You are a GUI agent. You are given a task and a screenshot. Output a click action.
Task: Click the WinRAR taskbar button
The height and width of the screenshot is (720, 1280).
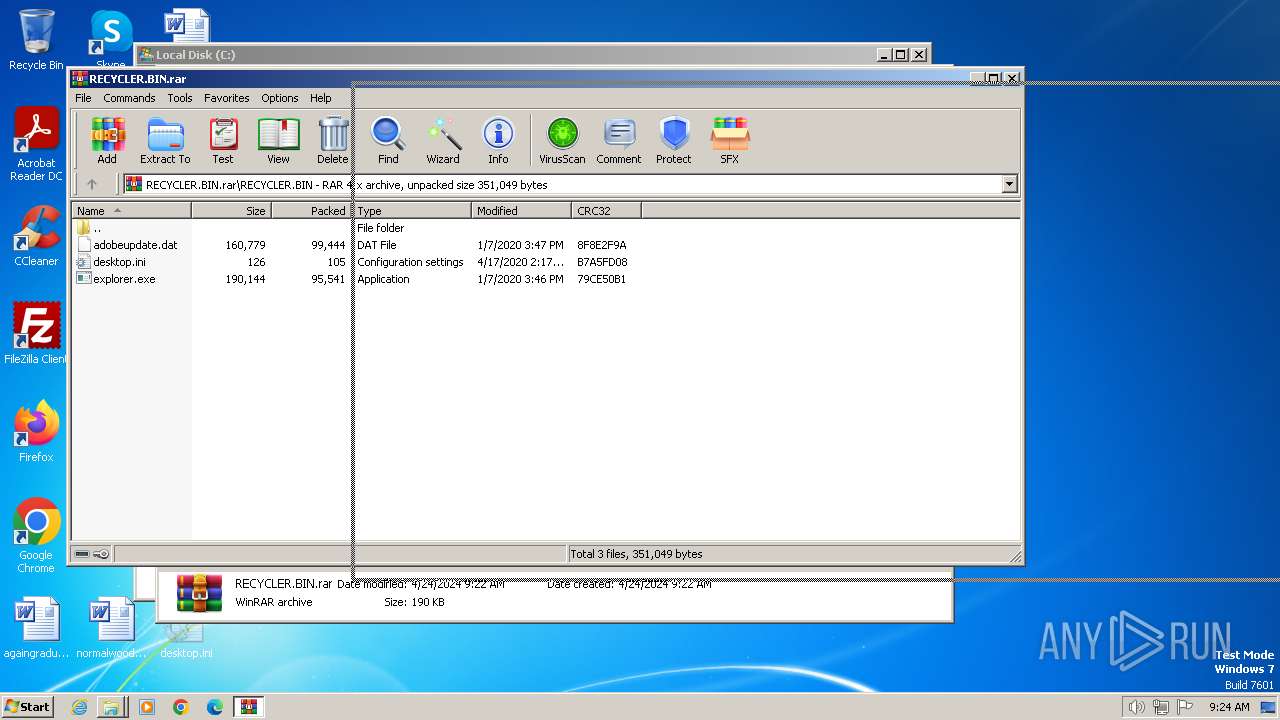pyautogui.click(x=249, y=707)
